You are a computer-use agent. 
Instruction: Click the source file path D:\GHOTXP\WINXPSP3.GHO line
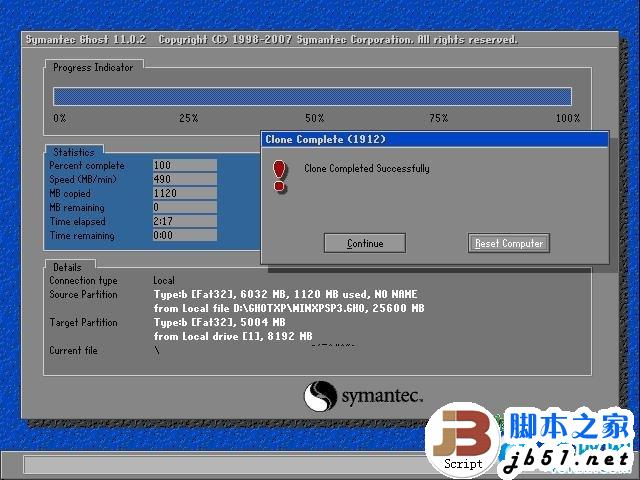point(289,308)
